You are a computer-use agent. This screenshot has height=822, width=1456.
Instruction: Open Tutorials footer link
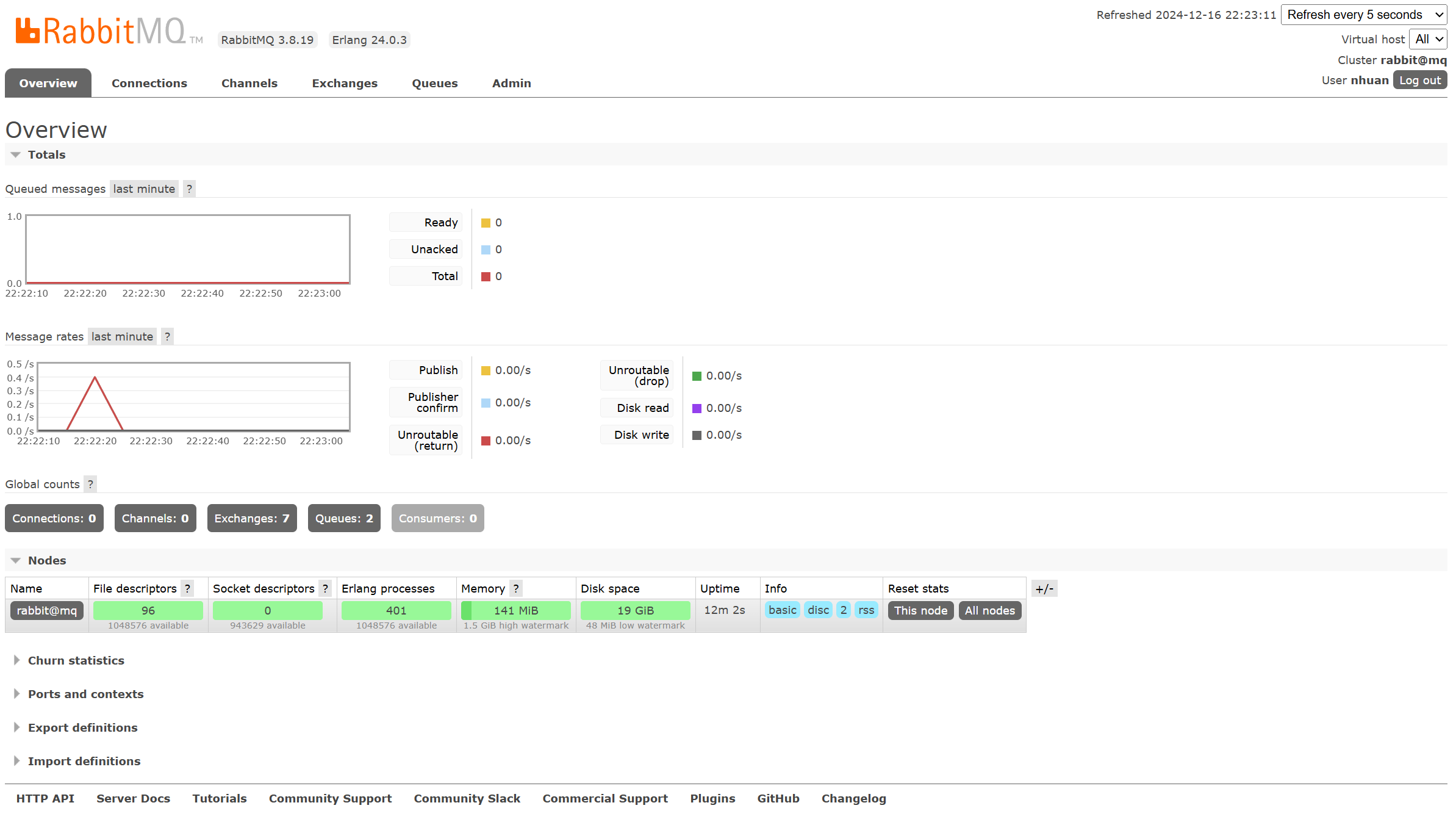(x=220, y=799)
